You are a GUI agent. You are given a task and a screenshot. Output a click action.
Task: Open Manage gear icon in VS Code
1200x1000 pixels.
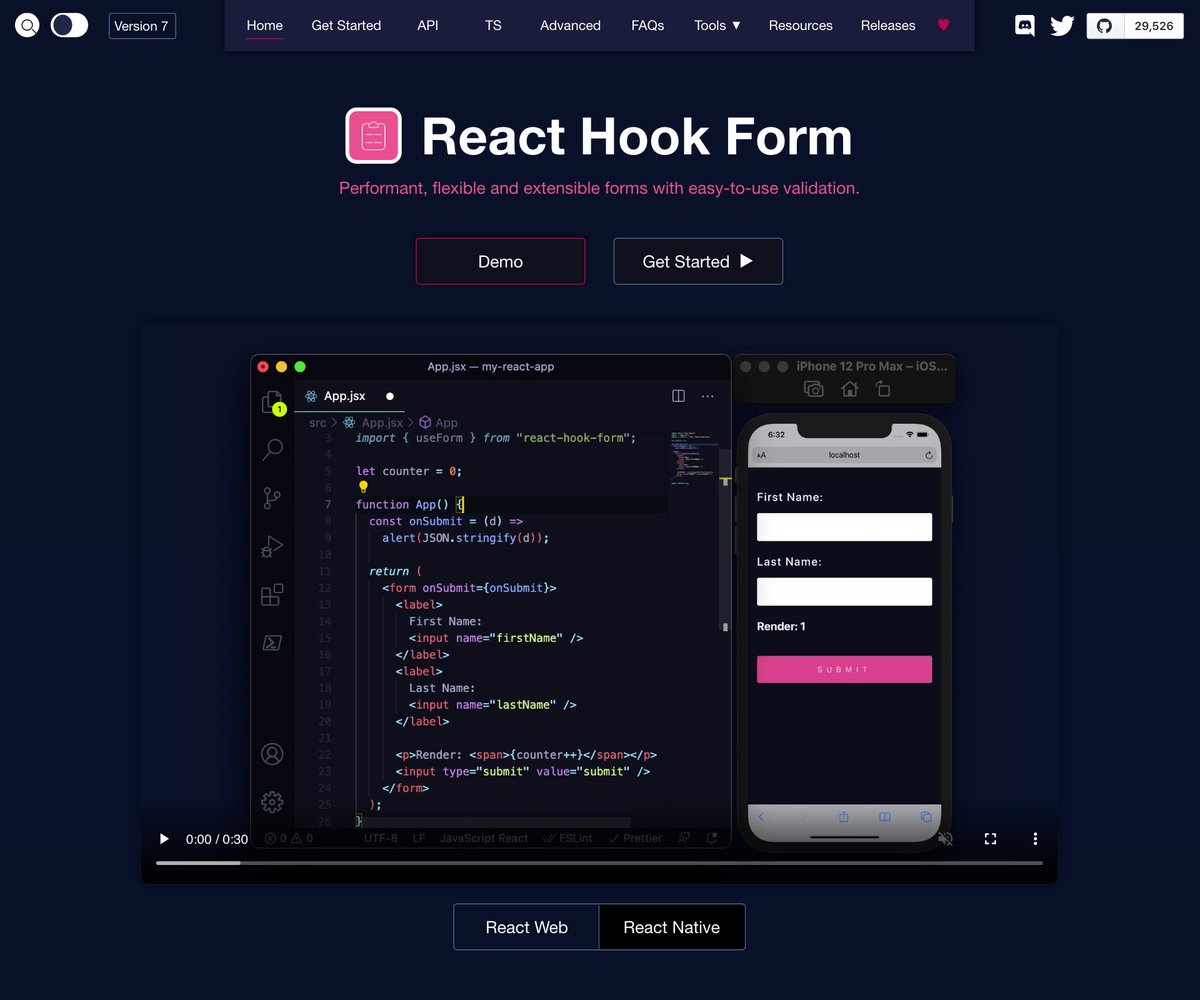[272, 802]
